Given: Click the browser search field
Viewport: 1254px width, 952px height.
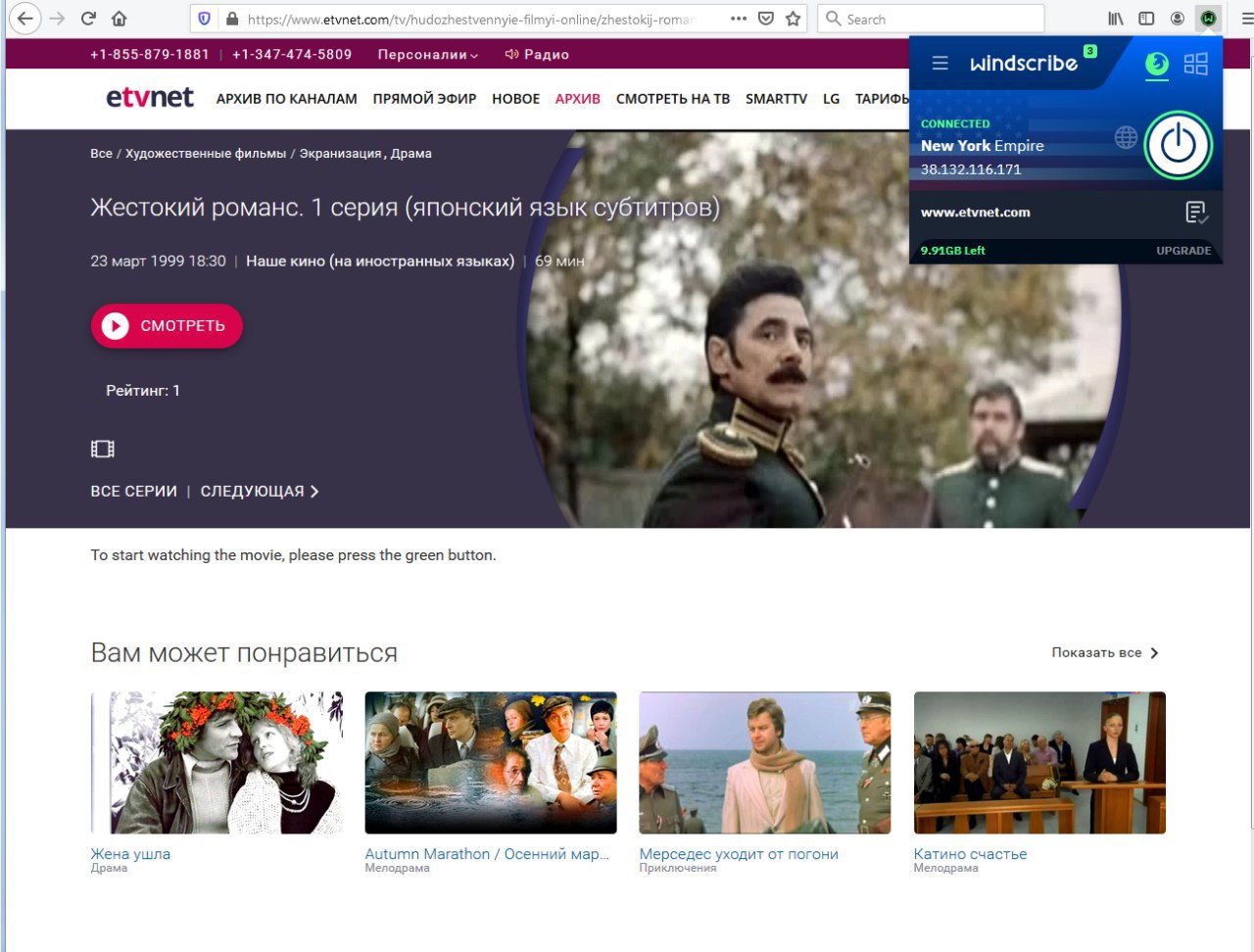Looking at the screenshot, I should pyautogui.click(x=931, y=19).
